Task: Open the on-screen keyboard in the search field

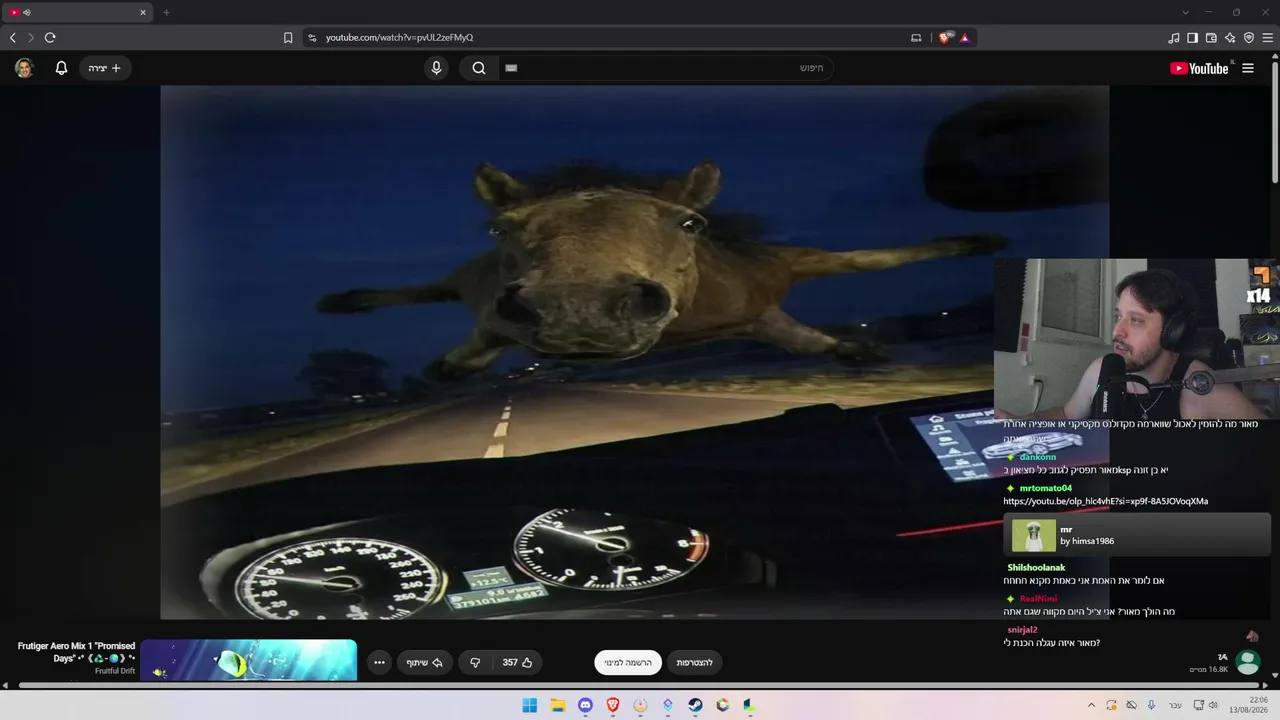Action: point(511,68)
